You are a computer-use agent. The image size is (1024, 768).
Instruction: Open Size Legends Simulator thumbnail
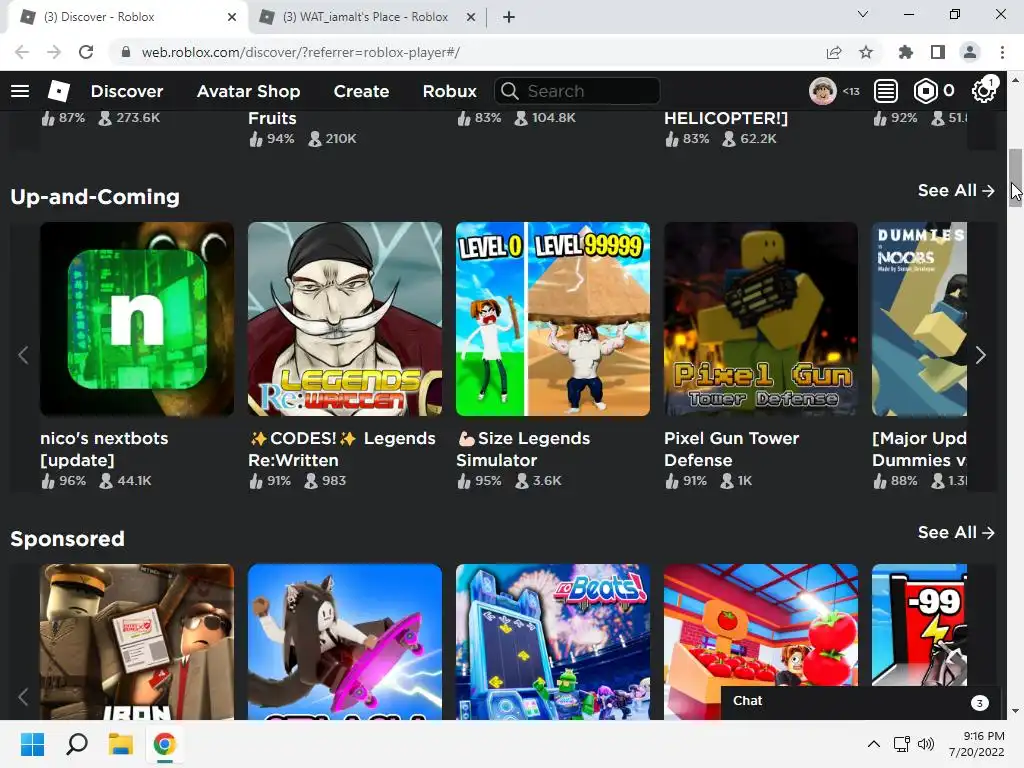click(x=553, y=319)
